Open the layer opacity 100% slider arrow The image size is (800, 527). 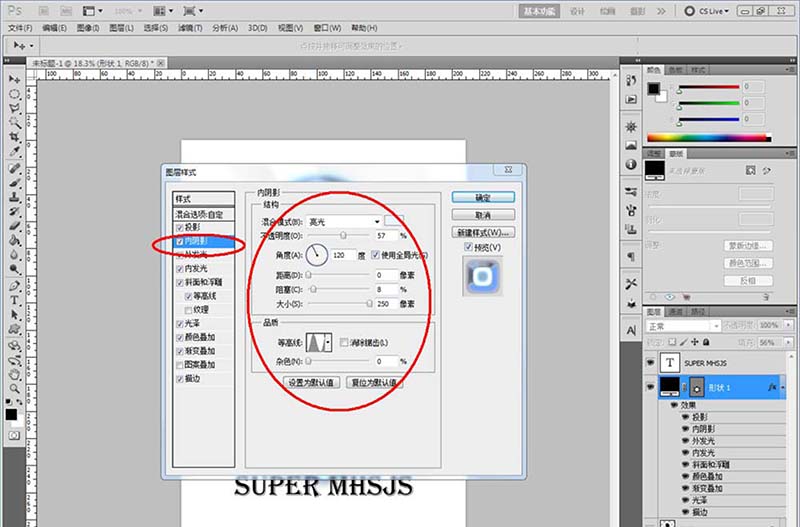[x=788, y=325]
